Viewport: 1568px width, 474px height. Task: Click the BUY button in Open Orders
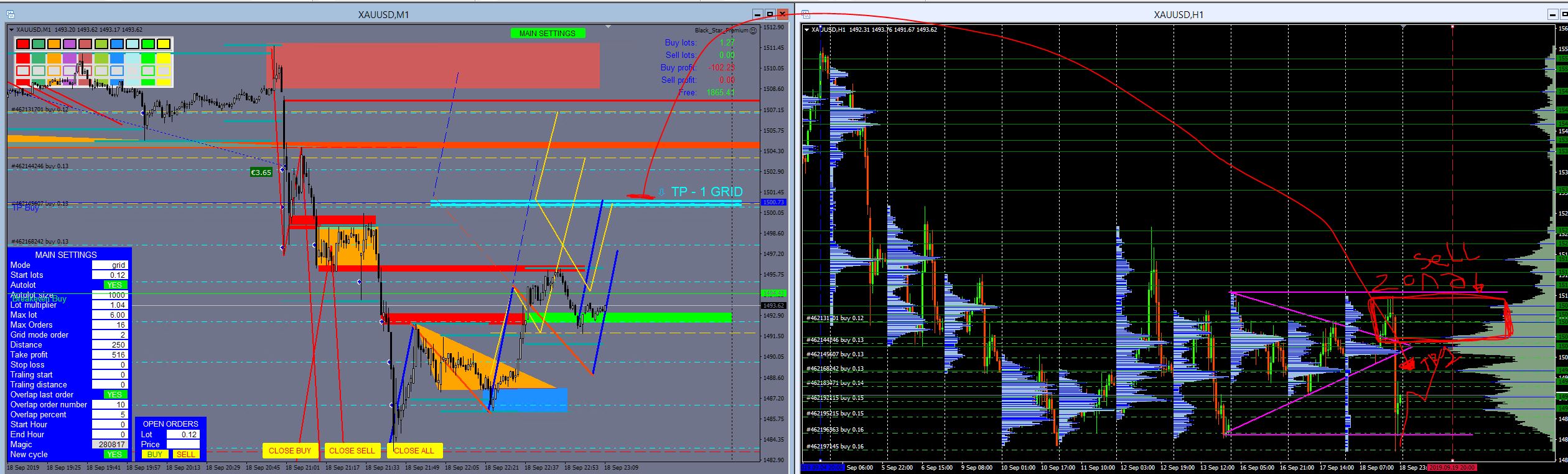(154, 454)
